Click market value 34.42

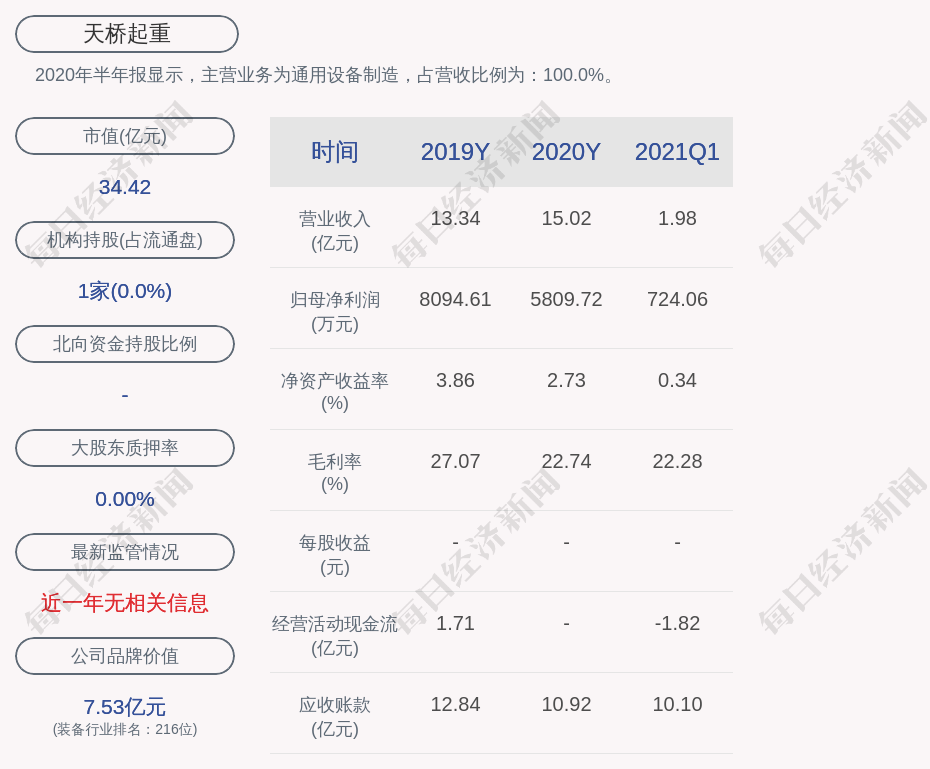click(125, 187)
